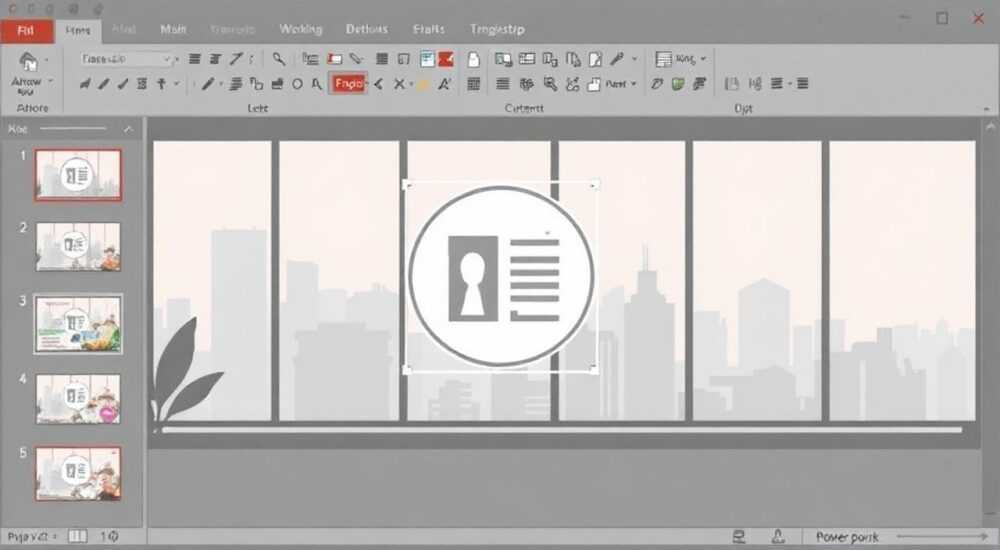Viewport: 1000px width, 550px height.
Task: Select slide 1 thumbnail
Action: (78, 175)
